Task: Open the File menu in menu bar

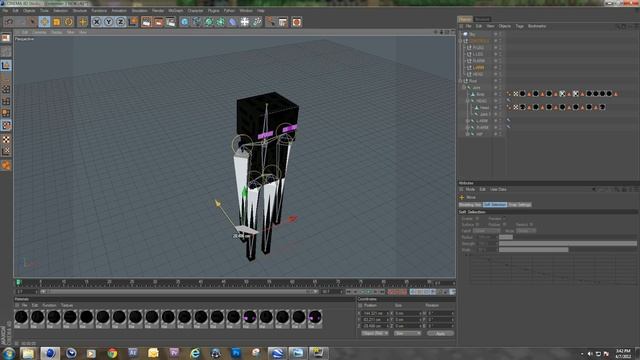Action: pyautogui.click(x=5, y=11)
